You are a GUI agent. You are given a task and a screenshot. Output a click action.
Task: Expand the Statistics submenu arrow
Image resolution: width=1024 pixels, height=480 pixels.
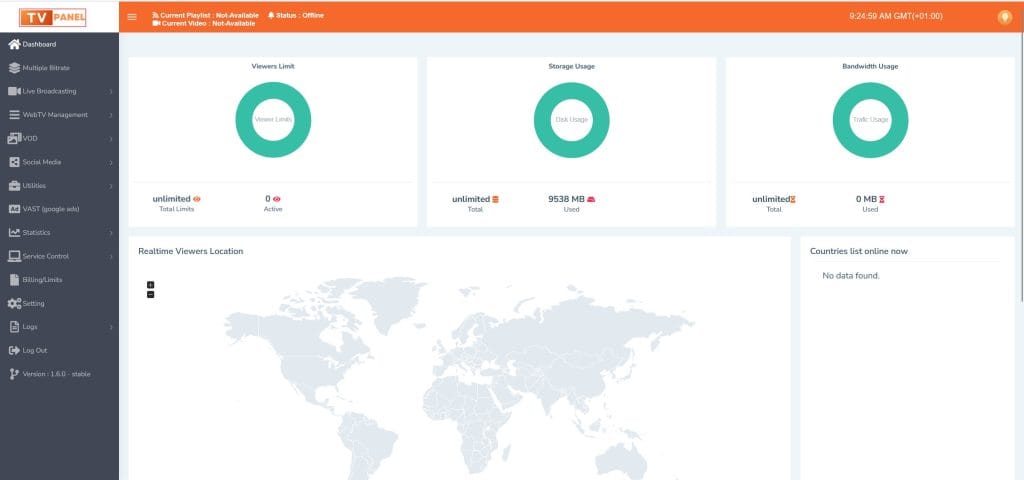(111, 233)
